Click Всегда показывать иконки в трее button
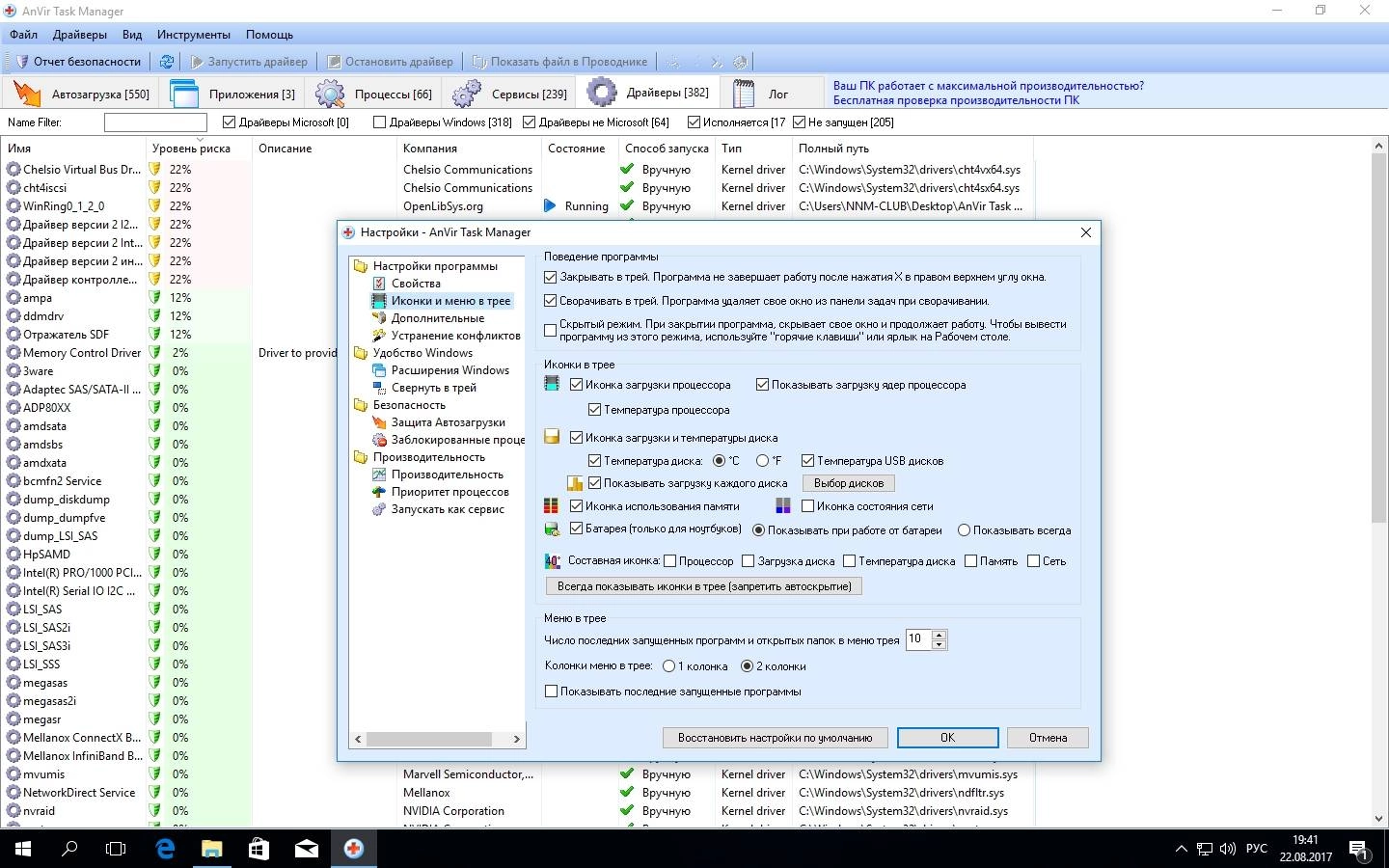 704,586
